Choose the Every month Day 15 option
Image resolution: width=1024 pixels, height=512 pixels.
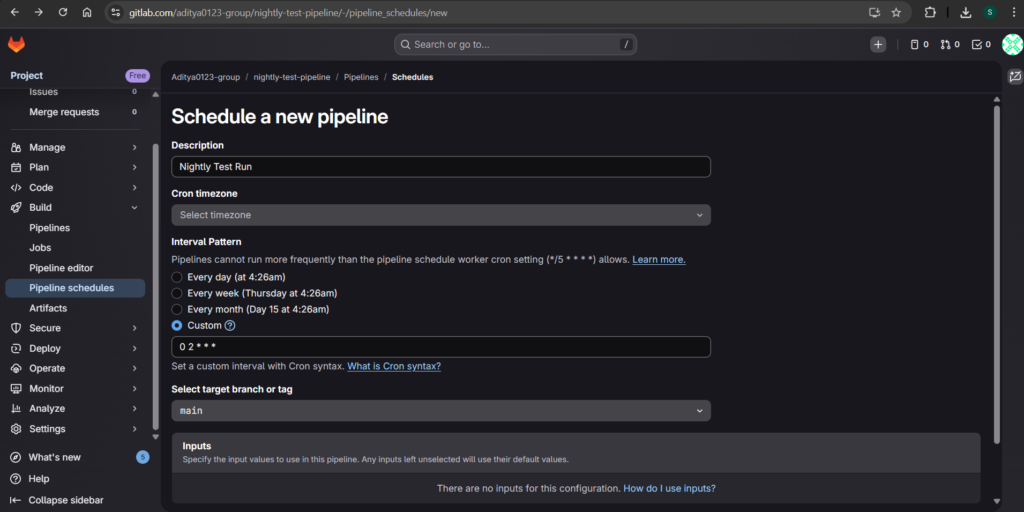click(x=177, y=309)
